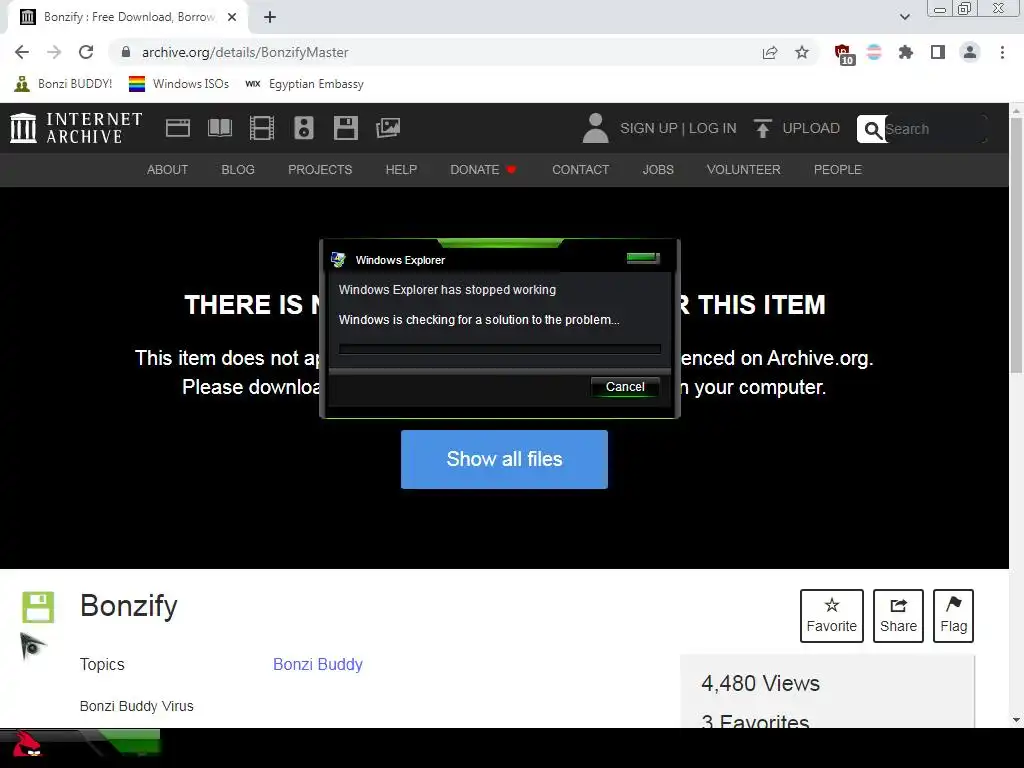Bookmark this page with the star icon

pos(802,52)
